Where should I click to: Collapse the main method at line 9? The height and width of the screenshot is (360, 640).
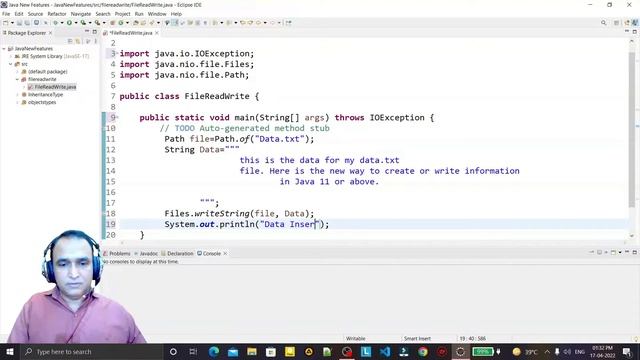118,117
